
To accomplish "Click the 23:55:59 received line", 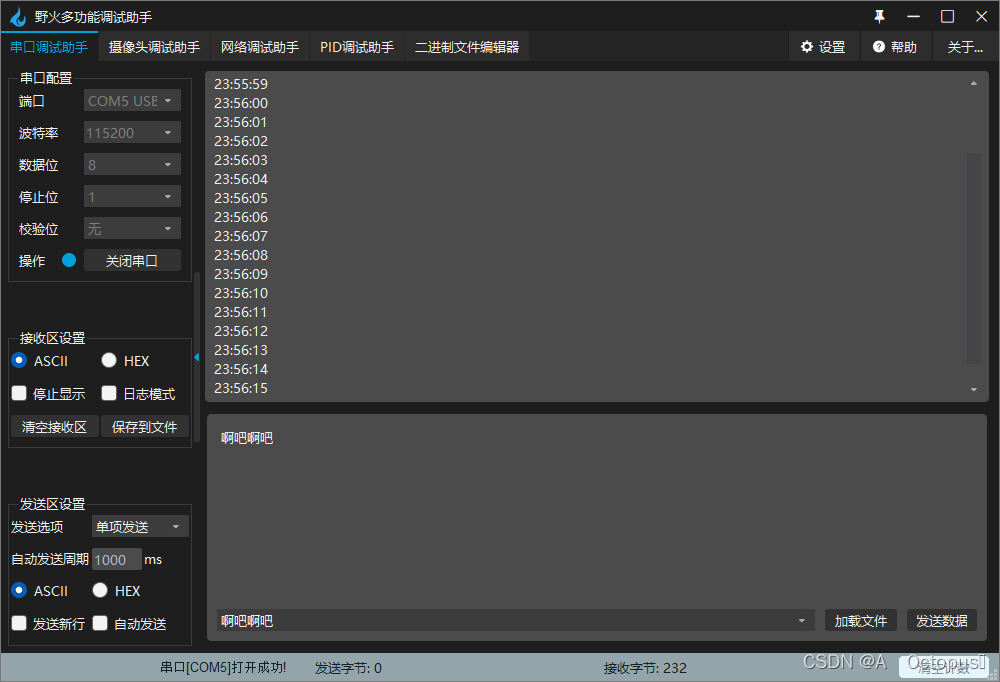I will (240, 84).
